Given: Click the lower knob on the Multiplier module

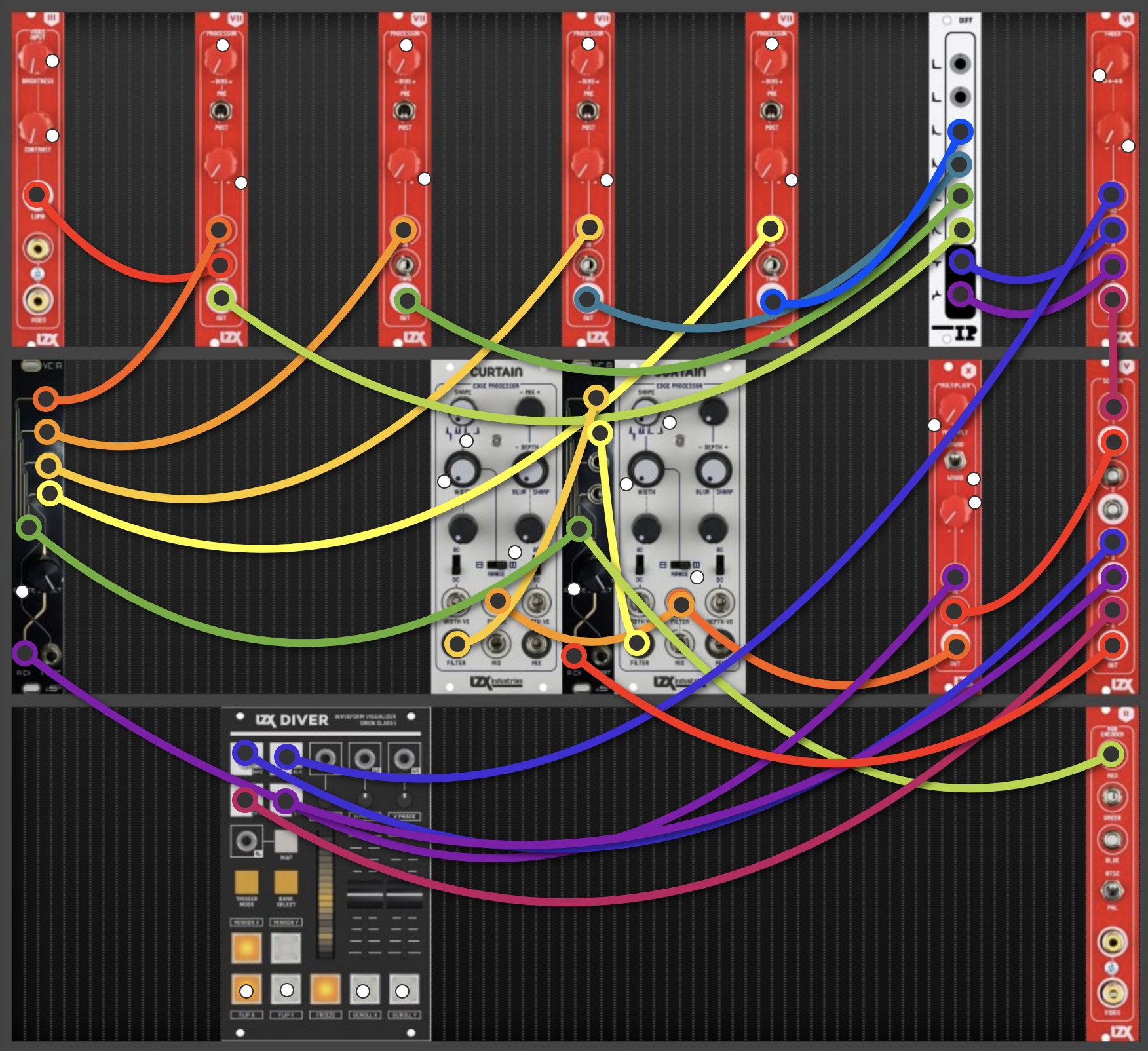Looking at the screenshot, I should coord(955,510).
